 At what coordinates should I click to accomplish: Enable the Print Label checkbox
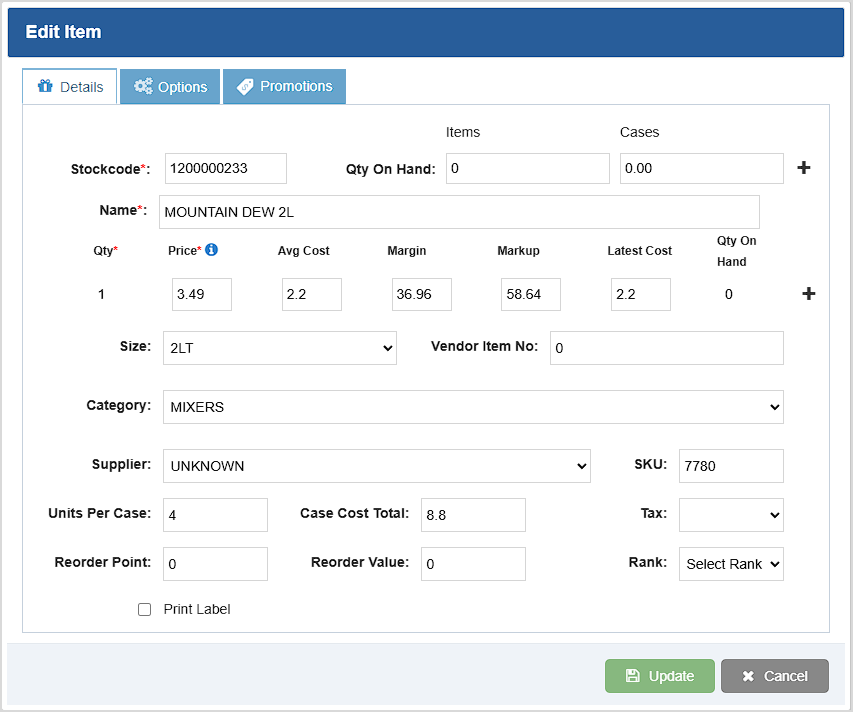[x=144, y=609]
